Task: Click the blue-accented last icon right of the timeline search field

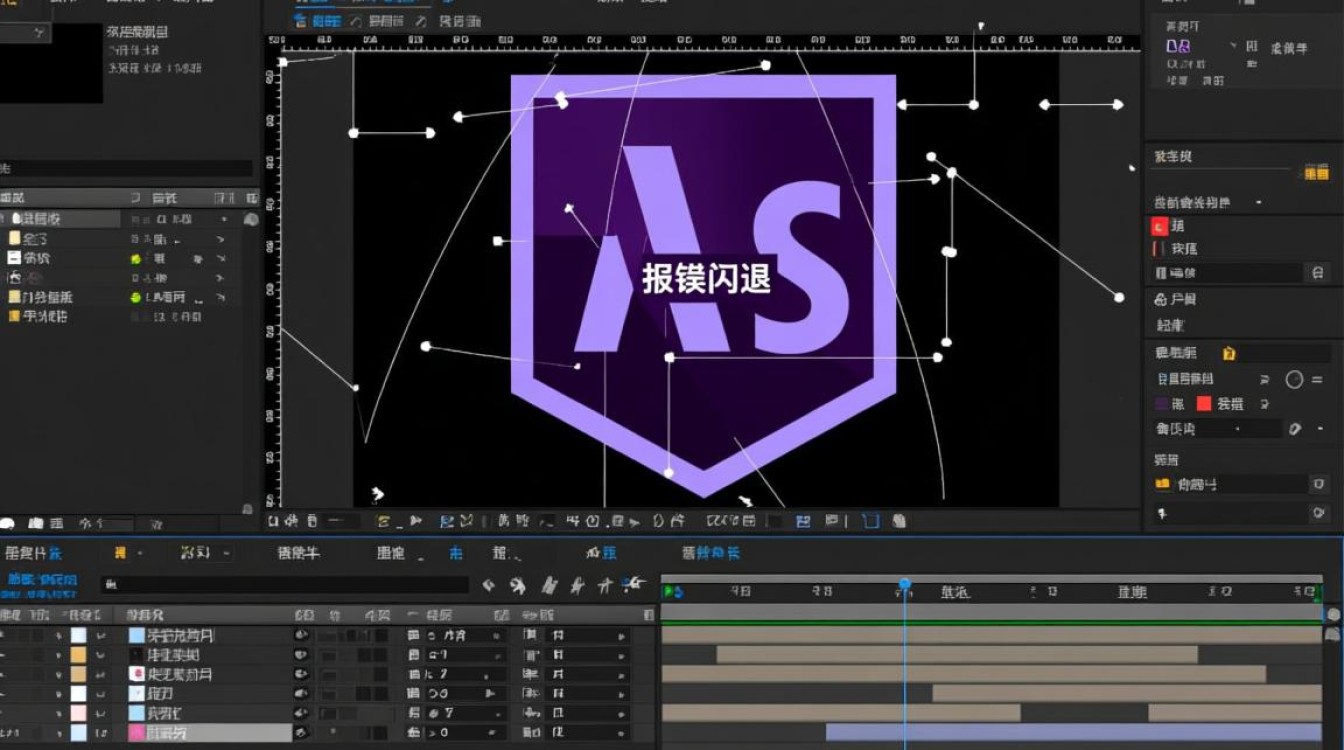Action: point(633,585)
